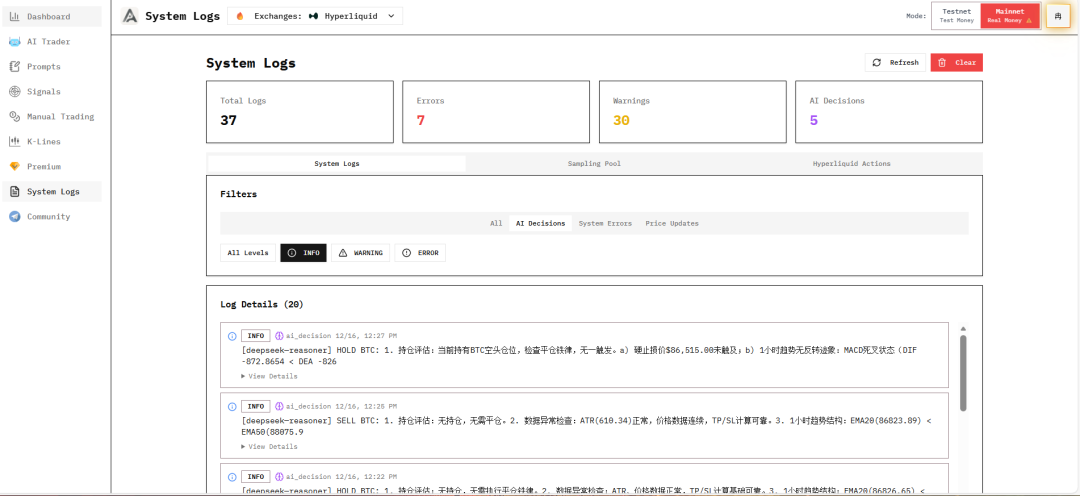The image size is (1080, 496).
Task: Open Manual Trading sidebar icon
Action: pos(15,117)
